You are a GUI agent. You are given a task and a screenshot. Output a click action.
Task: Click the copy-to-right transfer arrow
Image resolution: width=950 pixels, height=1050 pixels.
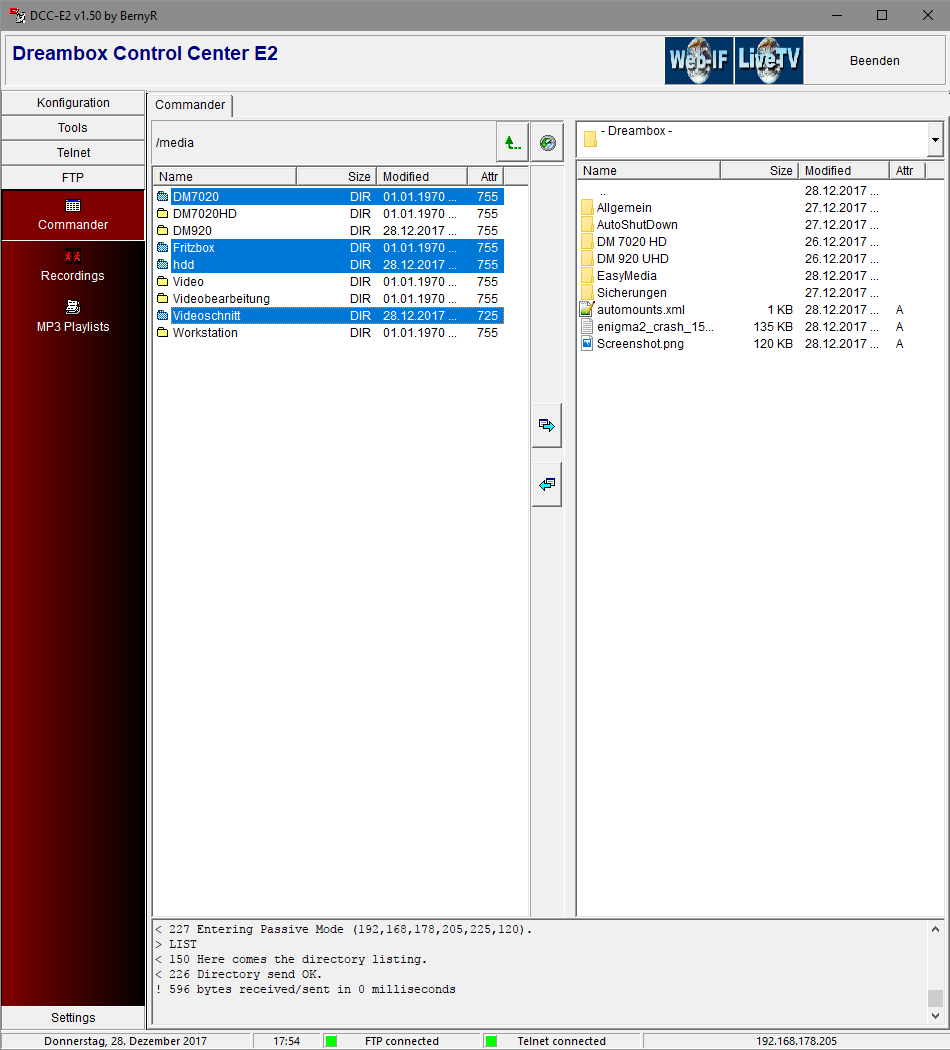click(x=547, y=425)
